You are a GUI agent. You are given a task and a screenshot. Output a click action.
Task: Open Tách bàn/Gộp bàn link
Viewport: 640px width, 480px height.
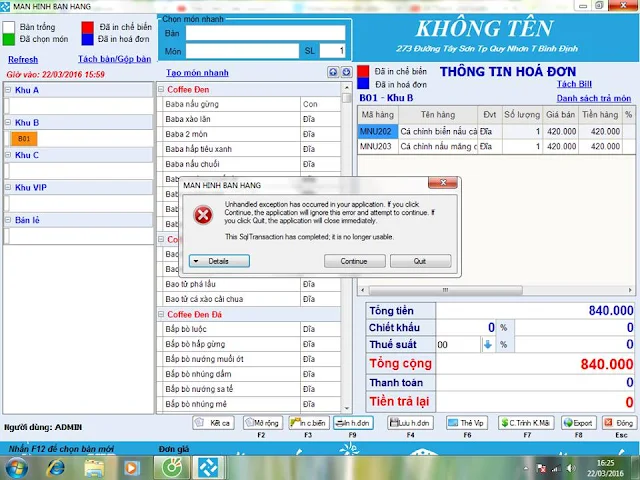click(115, 59)
